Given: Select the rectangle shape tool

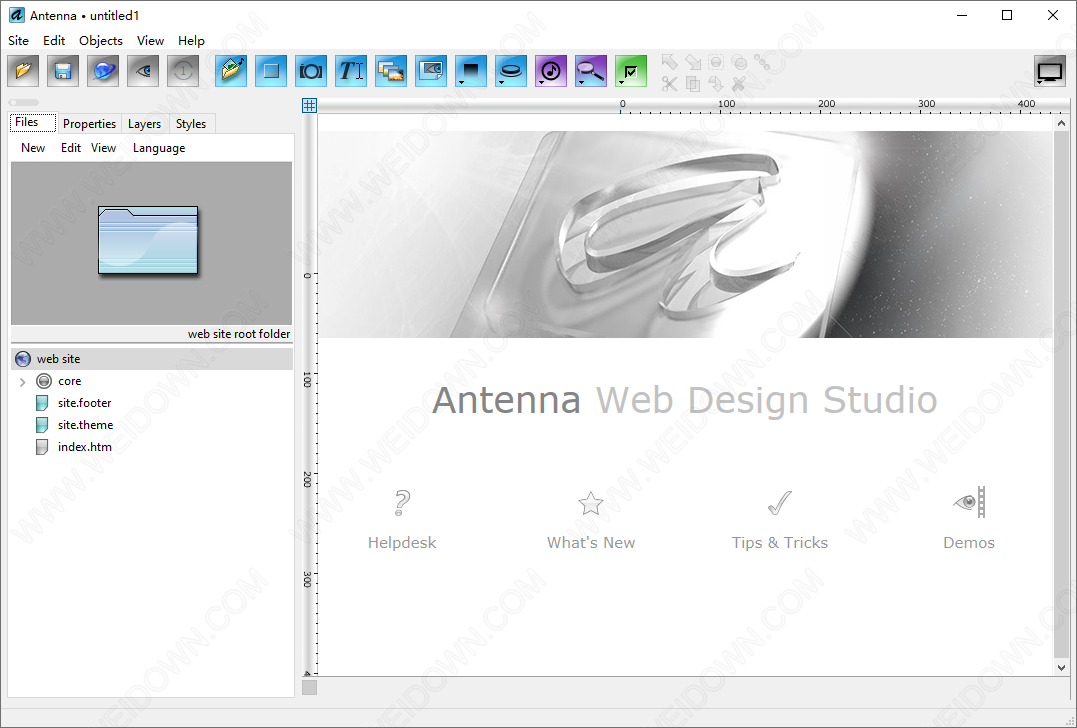Looking at the screenshot, I should click(271, 71).
